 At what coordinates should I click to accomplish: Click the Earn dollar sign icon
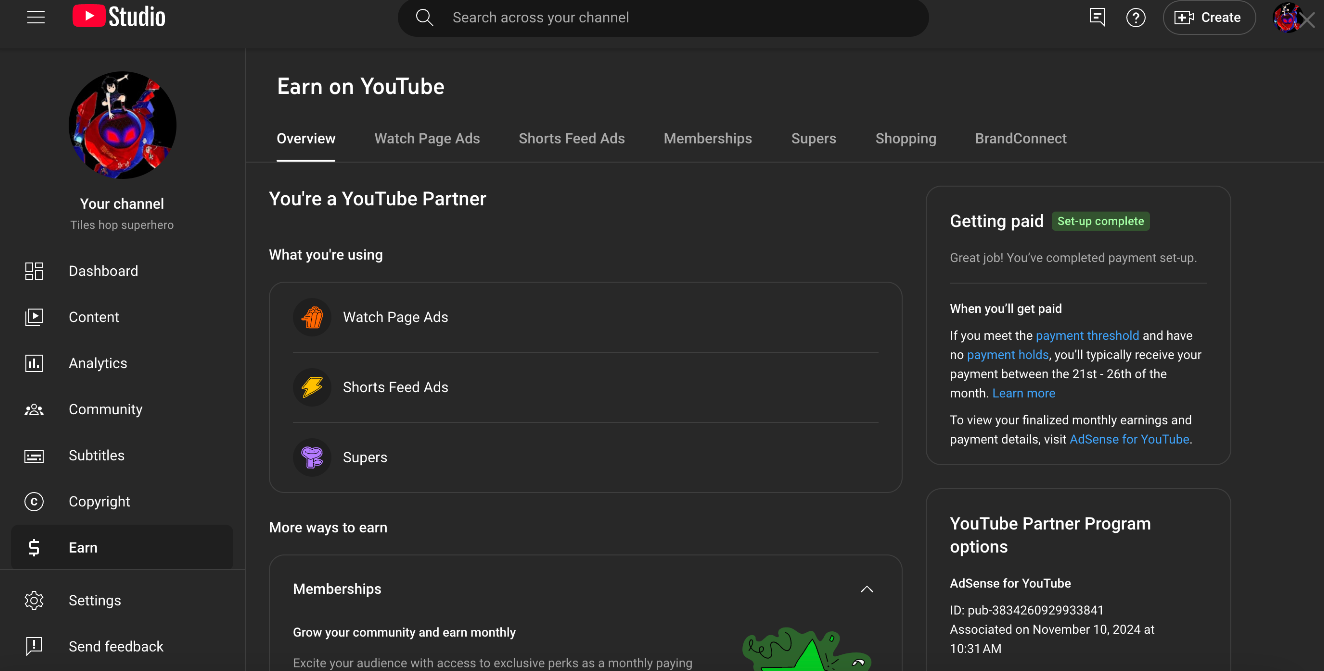click(34, 548)
